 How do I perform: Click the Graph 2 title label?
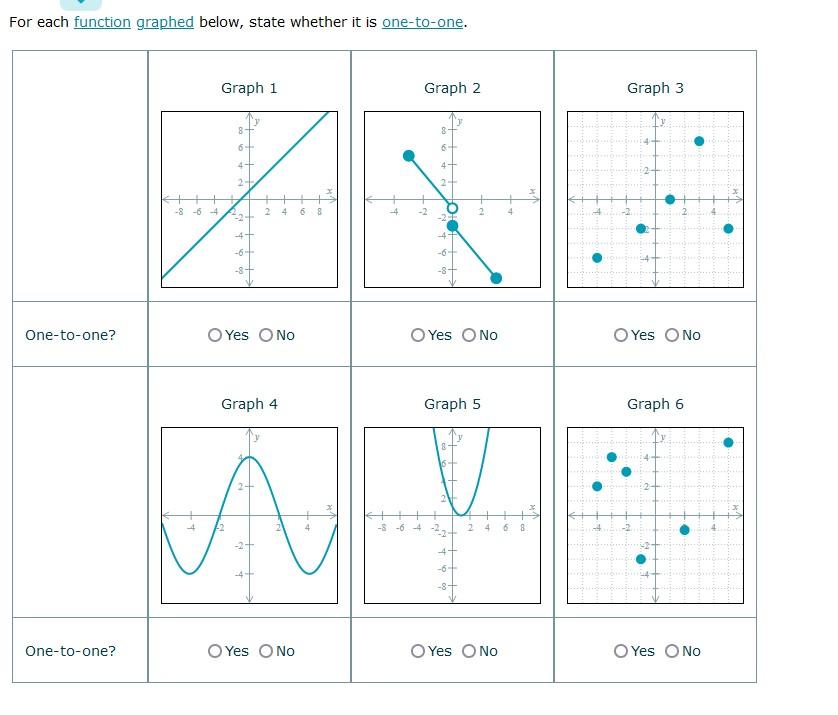tap(452, 87)
